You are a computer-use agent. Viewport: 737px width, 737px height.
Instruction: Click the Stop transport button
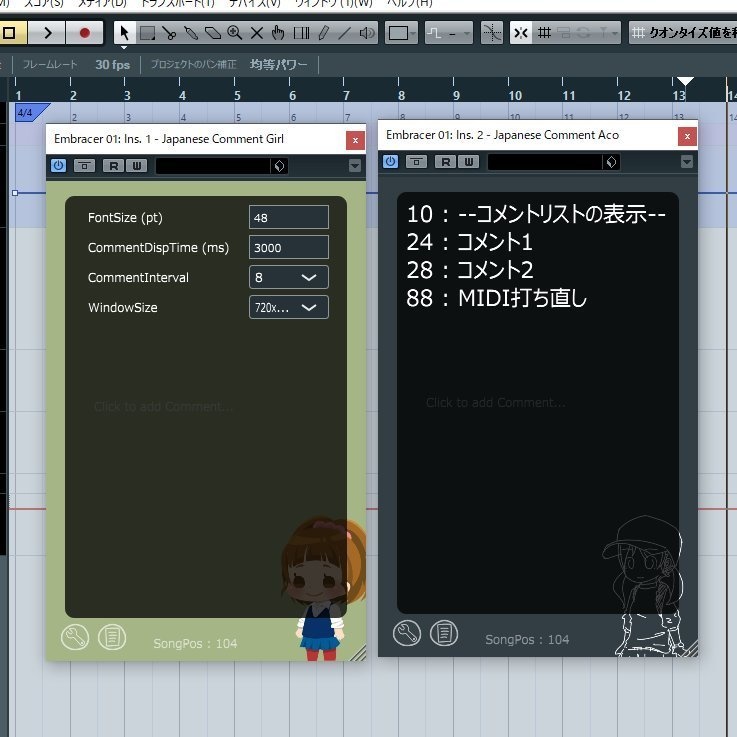coord(11,33)
